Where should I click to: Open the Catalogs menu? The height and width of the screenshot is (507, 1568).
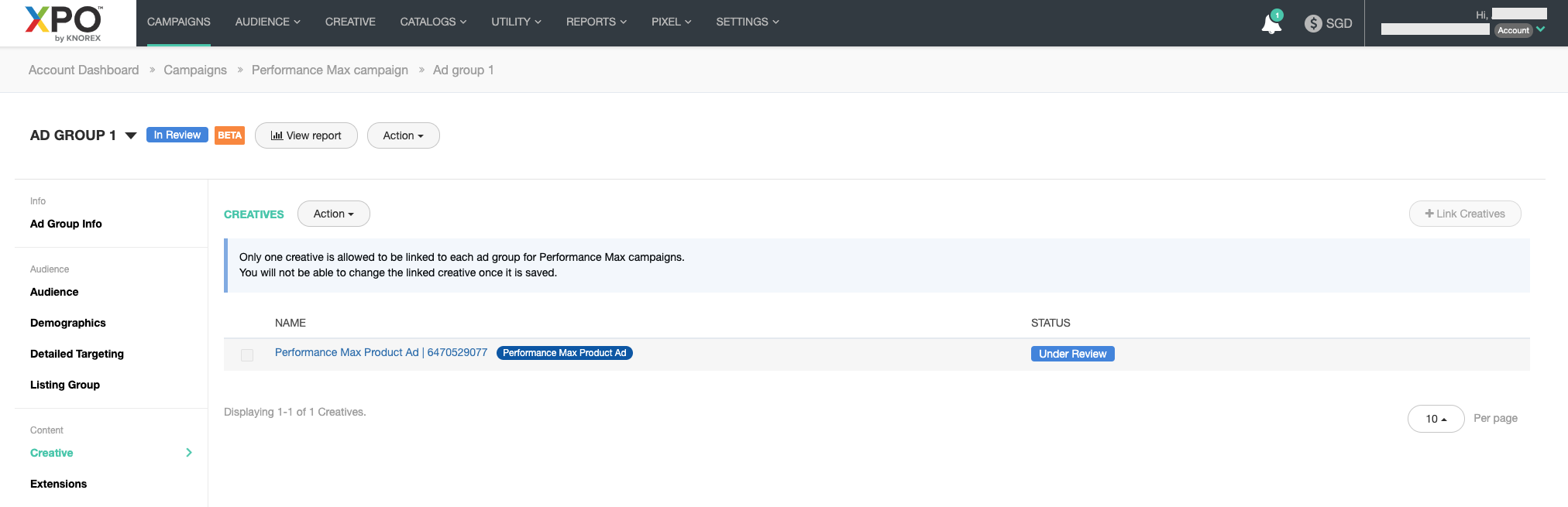pyautogui.click(x=433, y=22)
